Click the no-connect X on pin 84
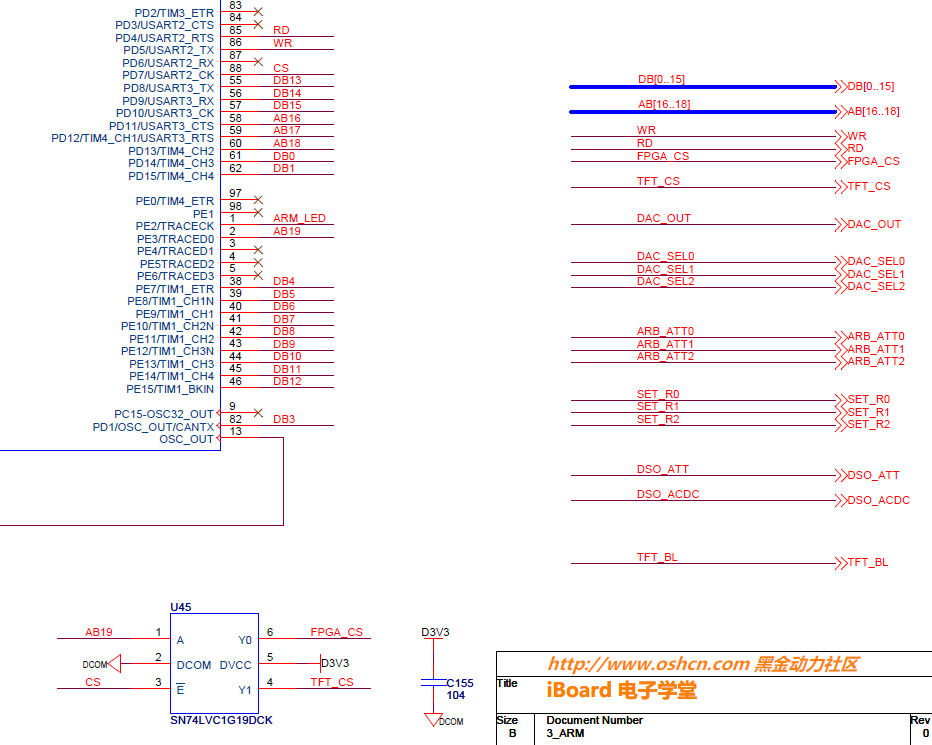This screenshot has height=745, width=932. tap(258, 24)
